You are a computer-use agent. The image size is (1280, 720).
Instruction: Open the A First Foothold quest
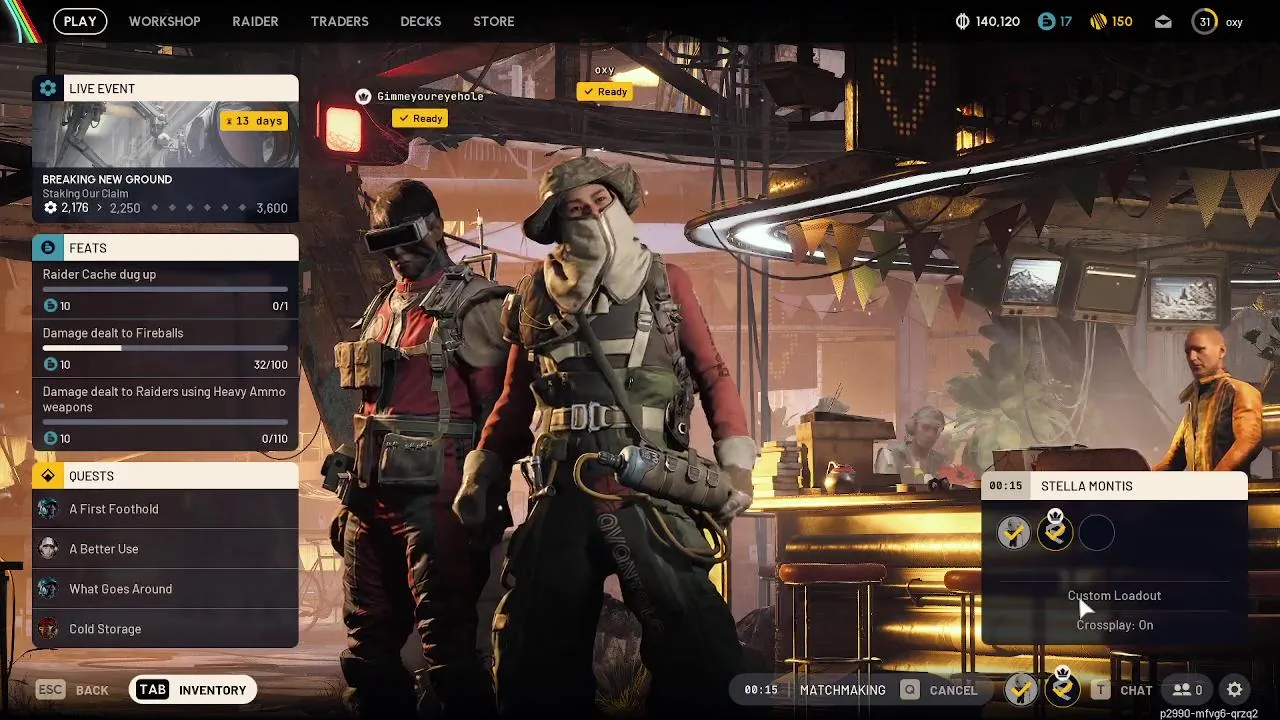[165, 509]
